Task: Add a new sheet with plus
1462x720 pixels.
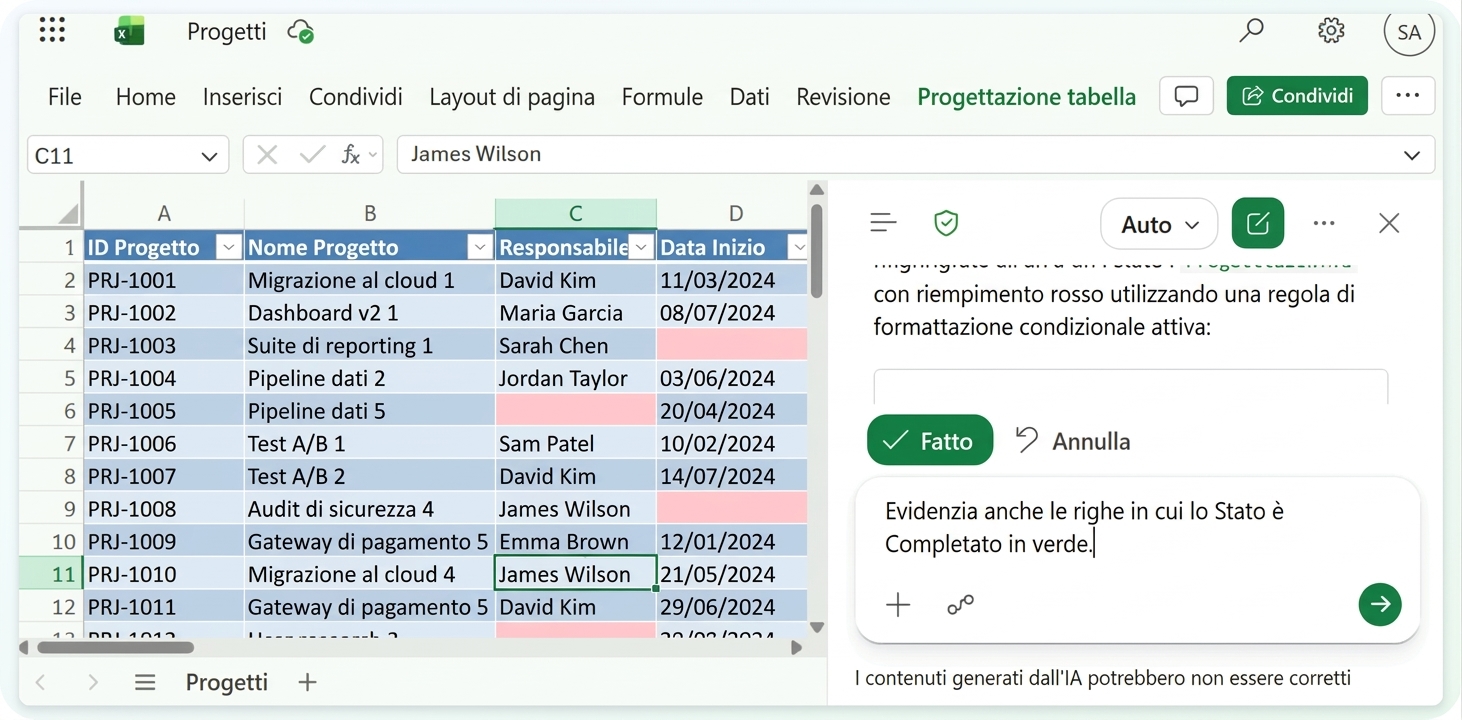Action: point(307,682)
